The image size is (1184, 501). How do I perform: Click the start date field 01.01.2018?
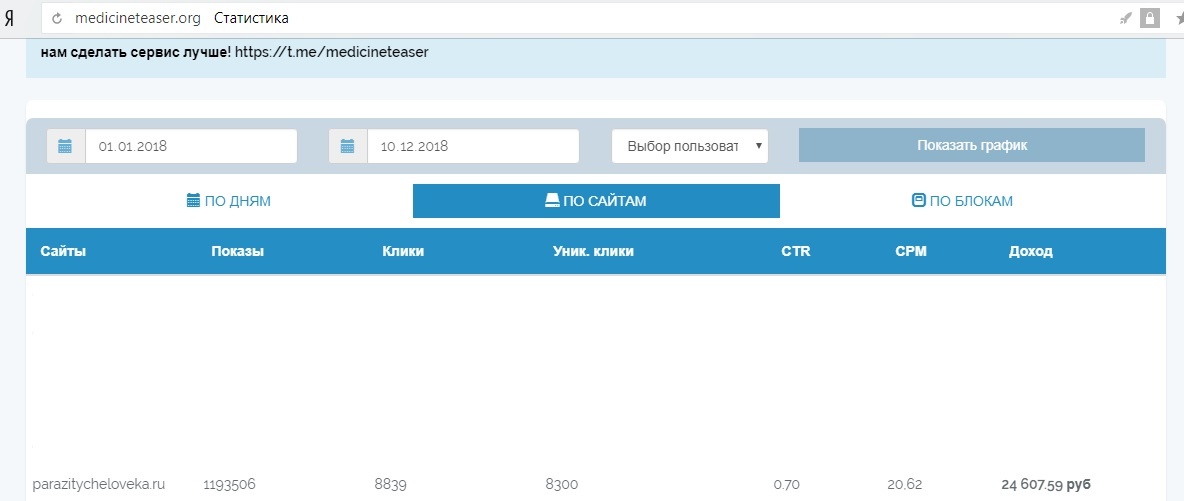191,146
